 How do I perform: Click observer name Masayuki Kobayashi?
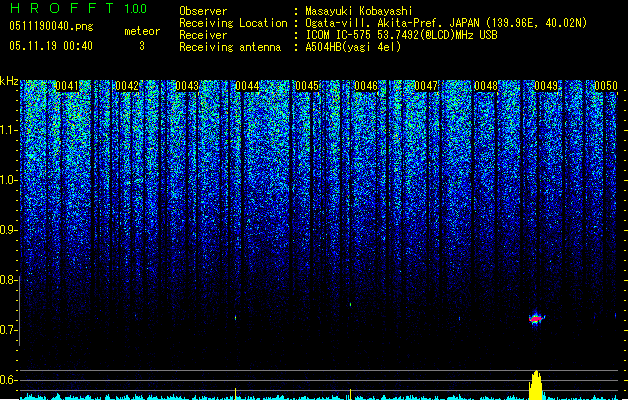pos(358,11)
